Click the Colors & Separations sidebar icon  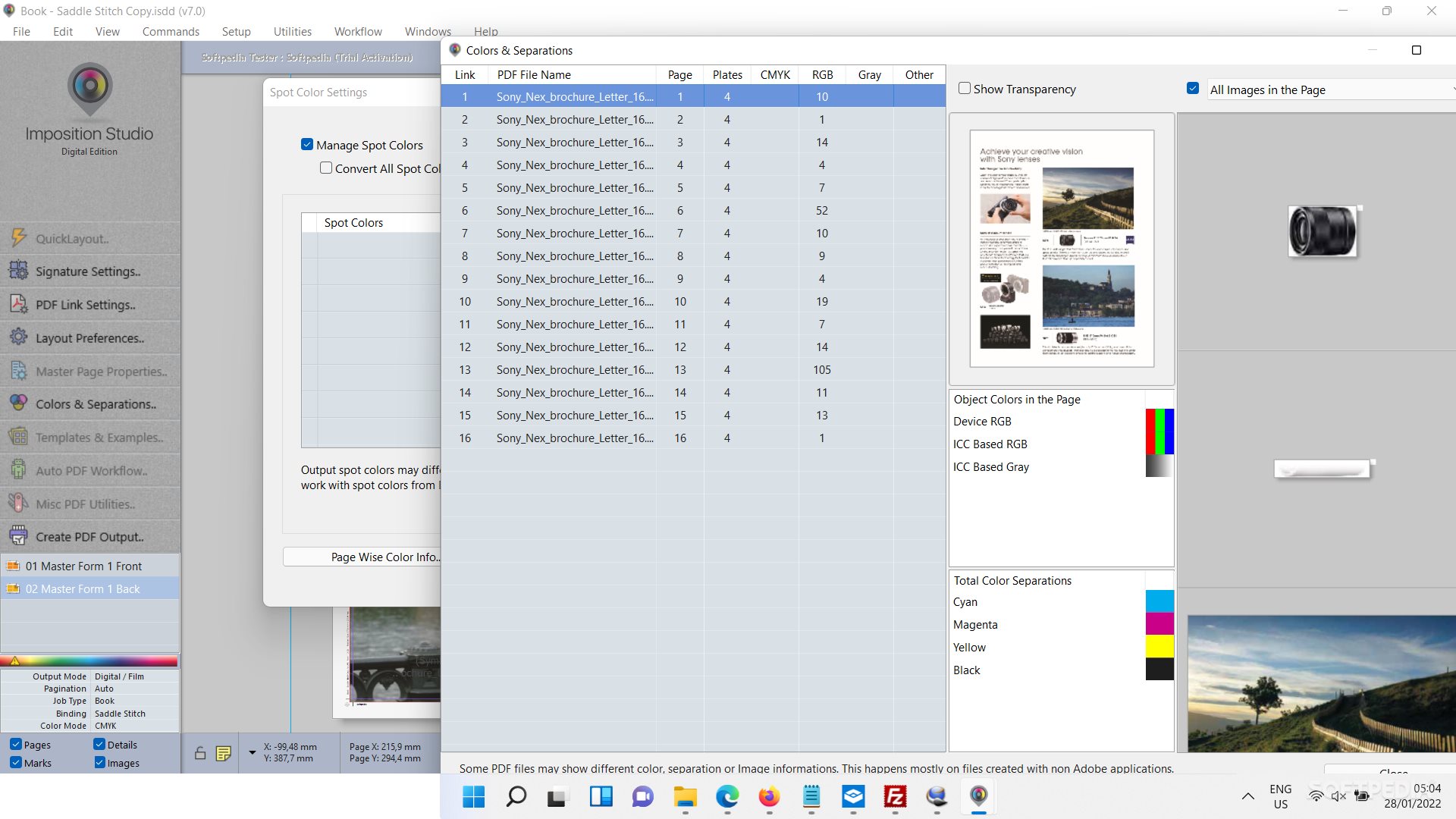(x=18, y=403)
